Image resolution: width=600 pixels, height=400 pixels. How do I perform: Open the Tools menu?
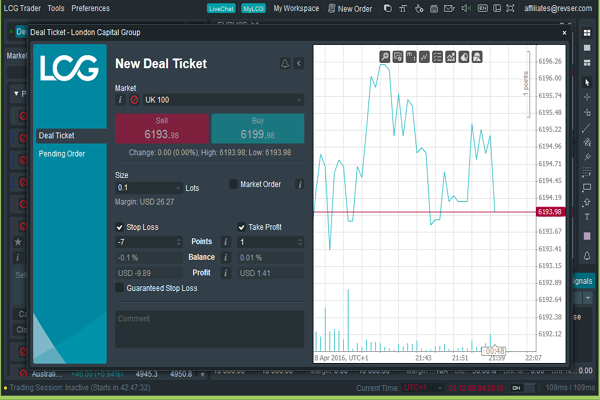(56, 8)
